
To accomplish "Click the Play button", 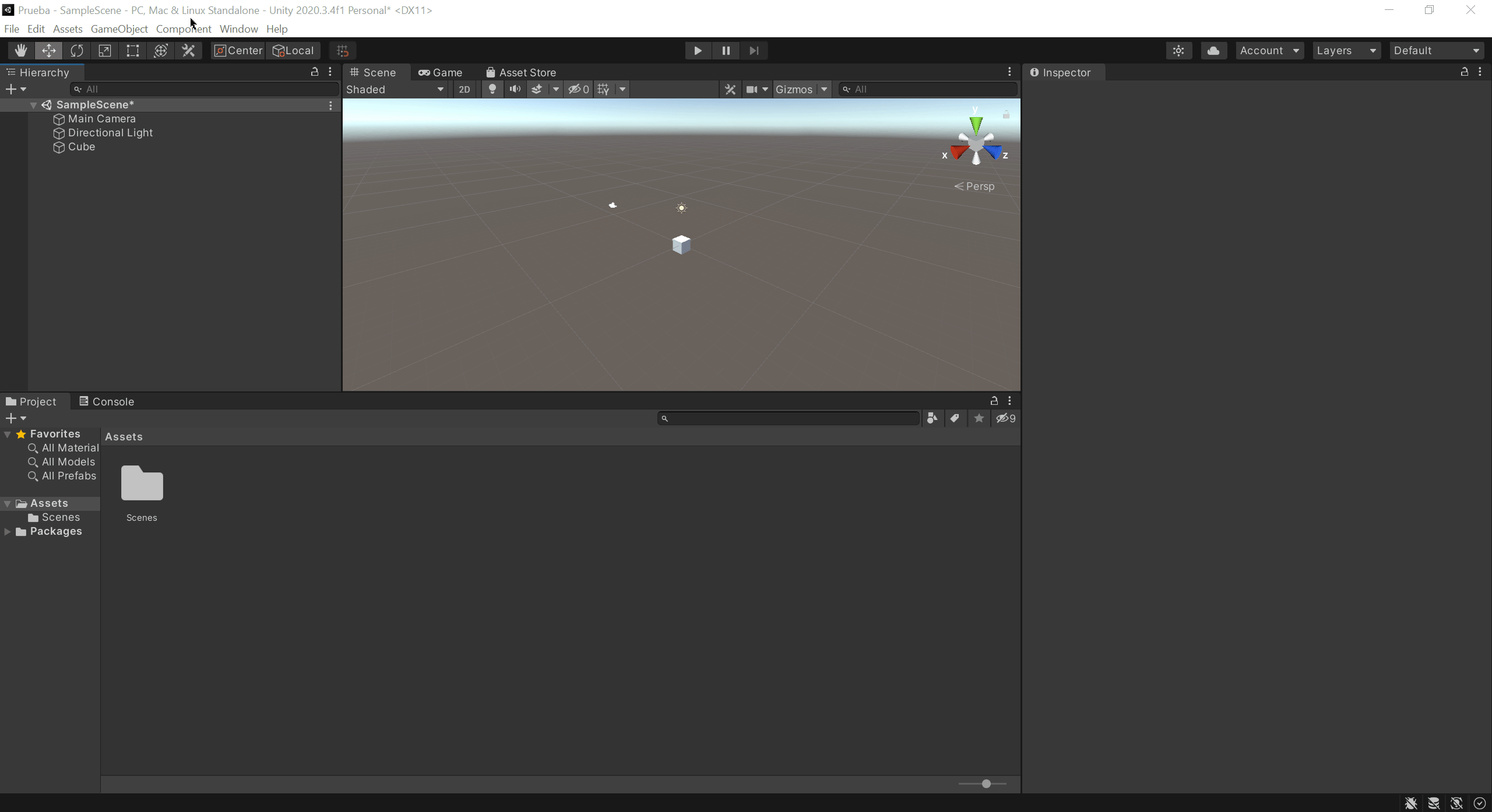I will [698, 51].
